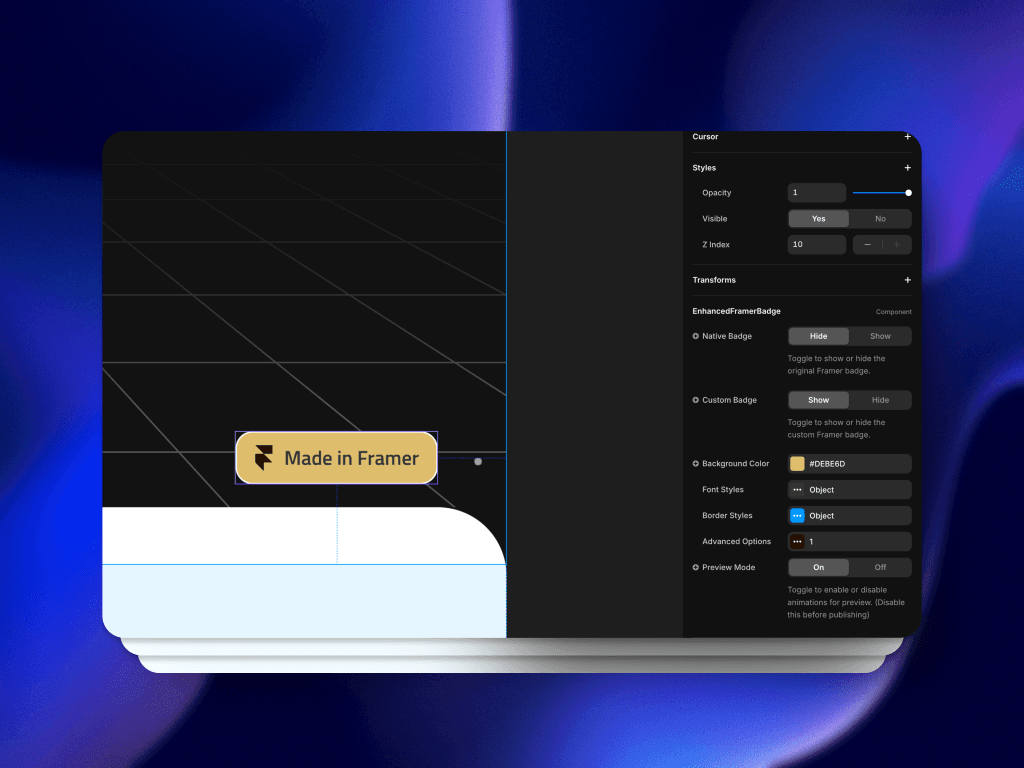This screenshot has height=768, width=1024.
Task: Click the Styles section header
Action: [x=704, y=168]
